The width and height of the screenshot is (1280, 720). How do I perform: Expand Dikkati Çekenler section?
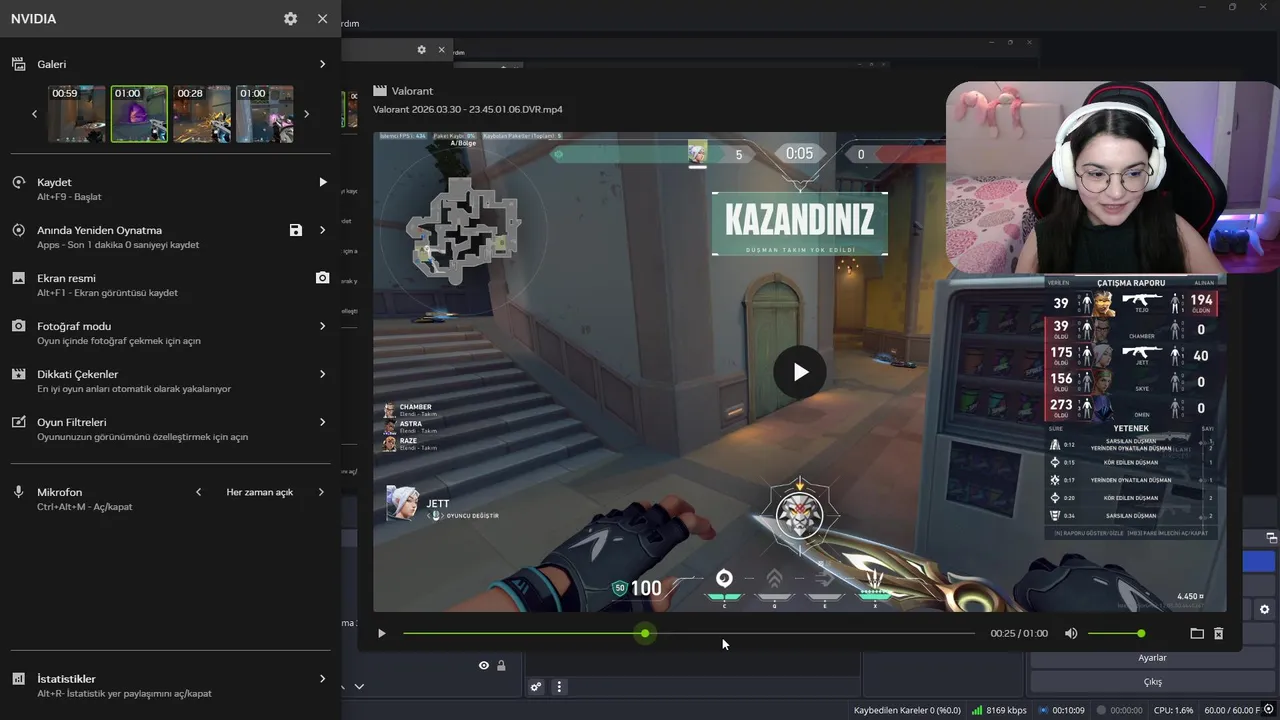tap(322, 374)
